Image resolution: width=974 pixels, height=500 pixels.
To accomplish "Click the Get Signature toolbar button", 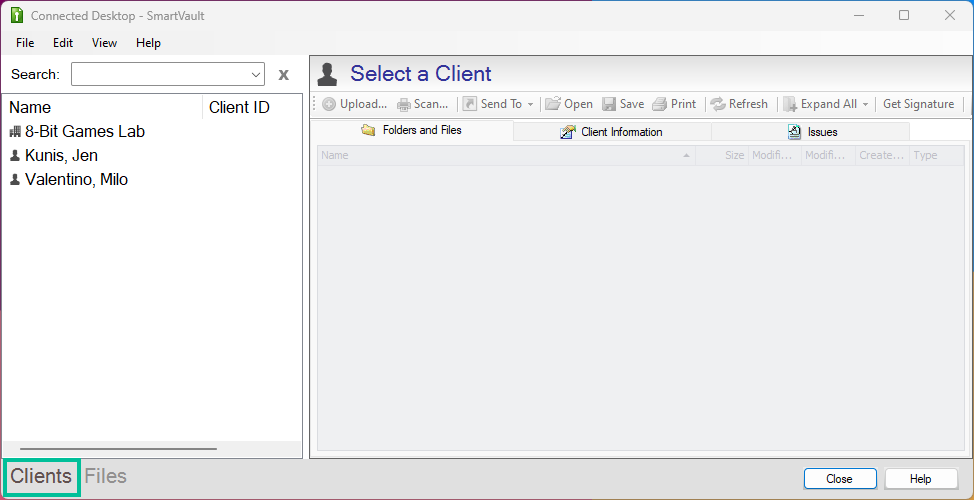I will (918, 104).
